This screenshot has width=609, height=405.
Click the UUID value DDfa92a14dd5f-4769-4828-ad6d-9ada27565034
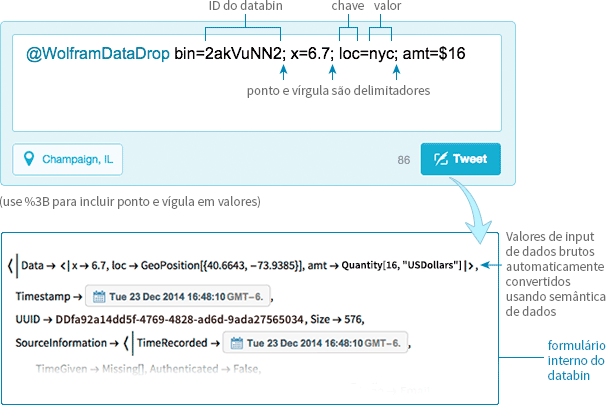click(179, 320)
